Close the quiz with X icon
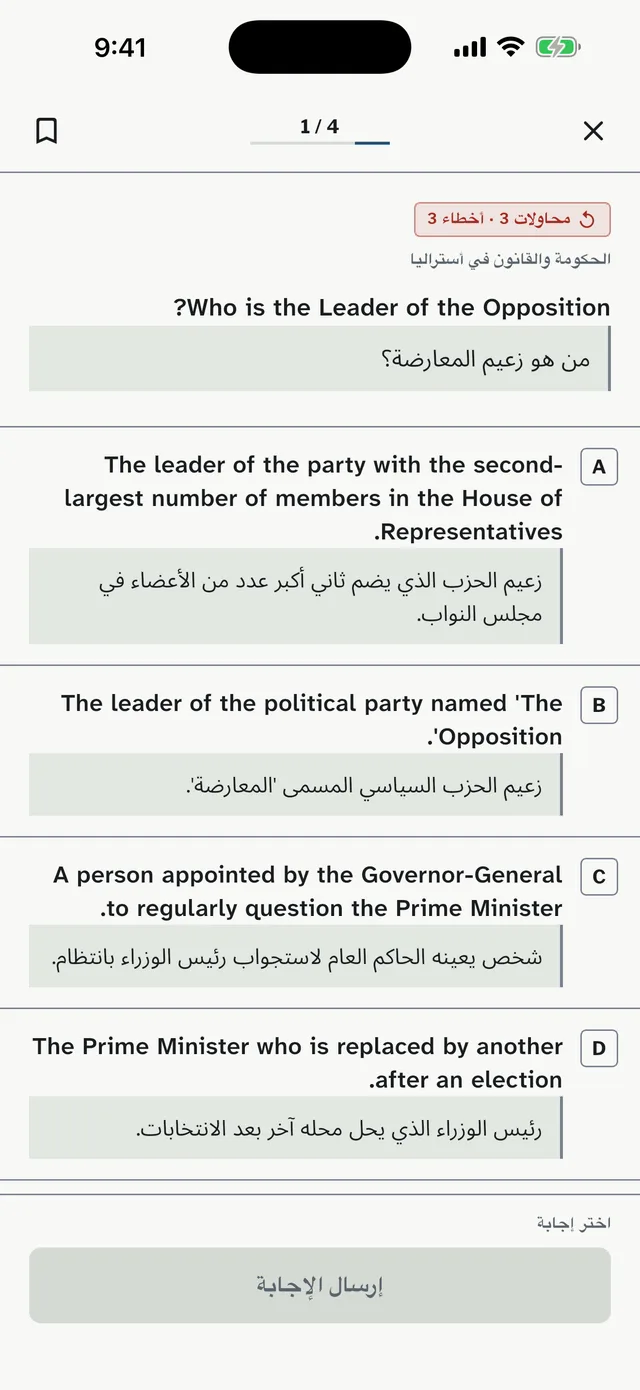This screenshot has width=640, height=1390. tap(593, 131)
